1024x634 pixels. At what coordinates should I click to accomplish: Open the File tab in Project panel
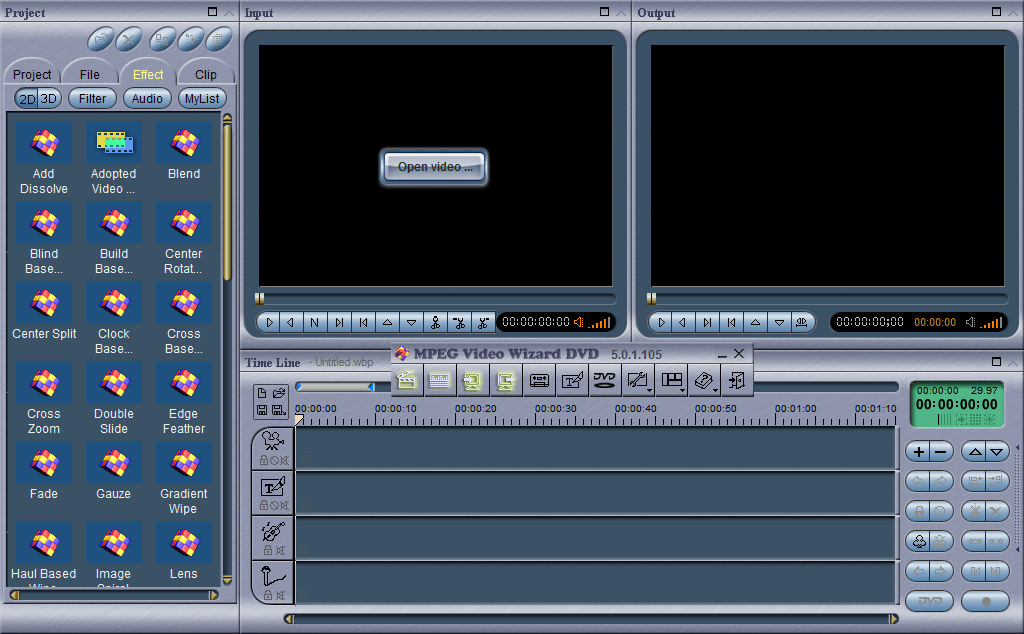tap(90, 74)
